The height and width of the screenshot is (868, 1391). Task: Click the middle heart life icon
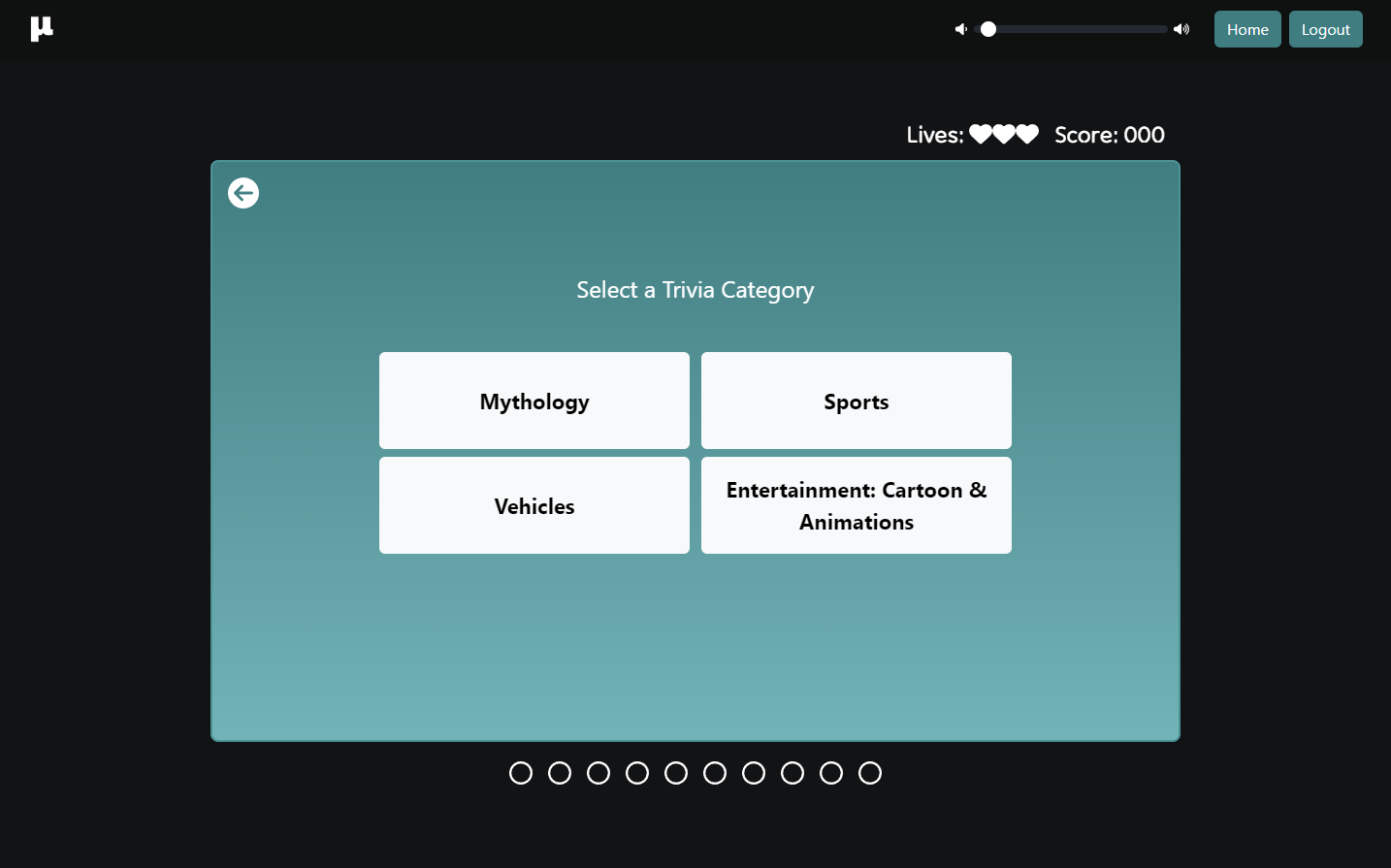click(1004, 134)
